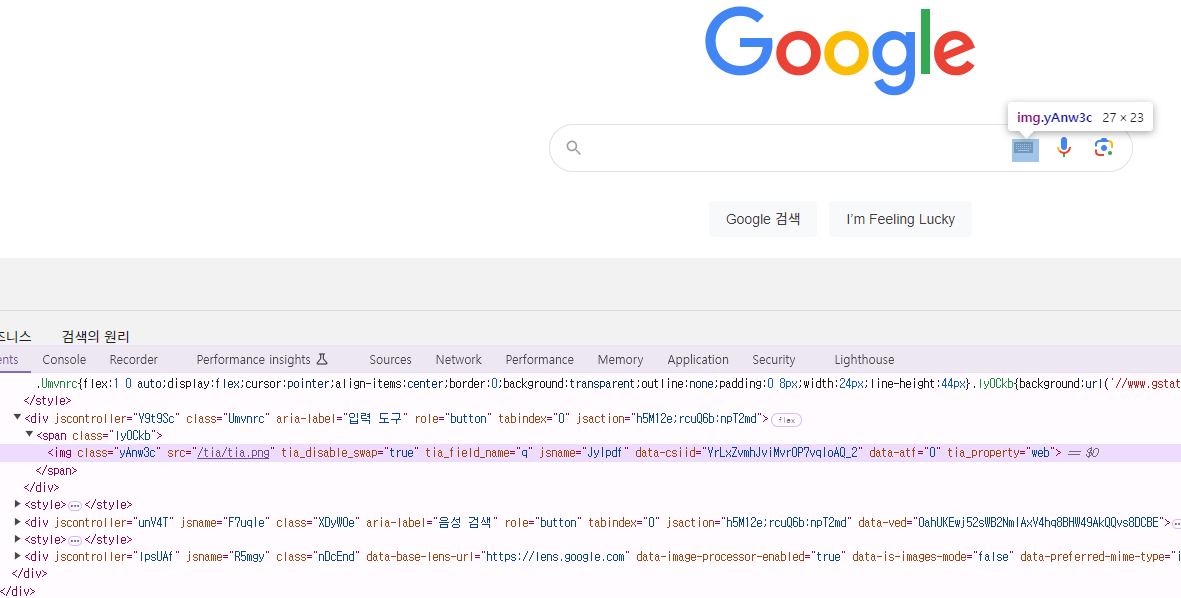Open the 검색의 원리 footer link

(x=96, y=337)
